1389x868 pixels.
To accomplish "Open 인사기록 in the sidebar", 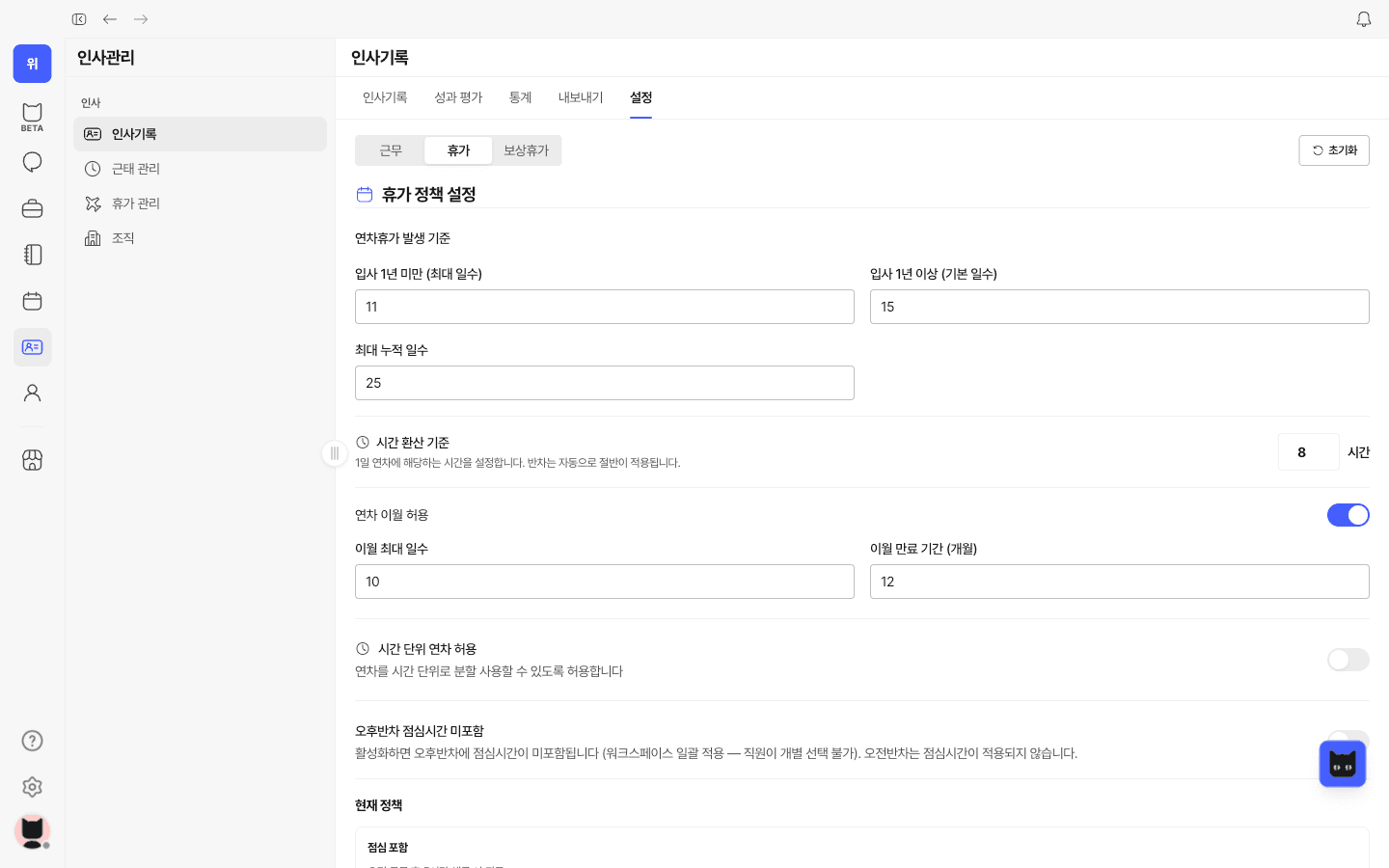I will coord(201,134).
